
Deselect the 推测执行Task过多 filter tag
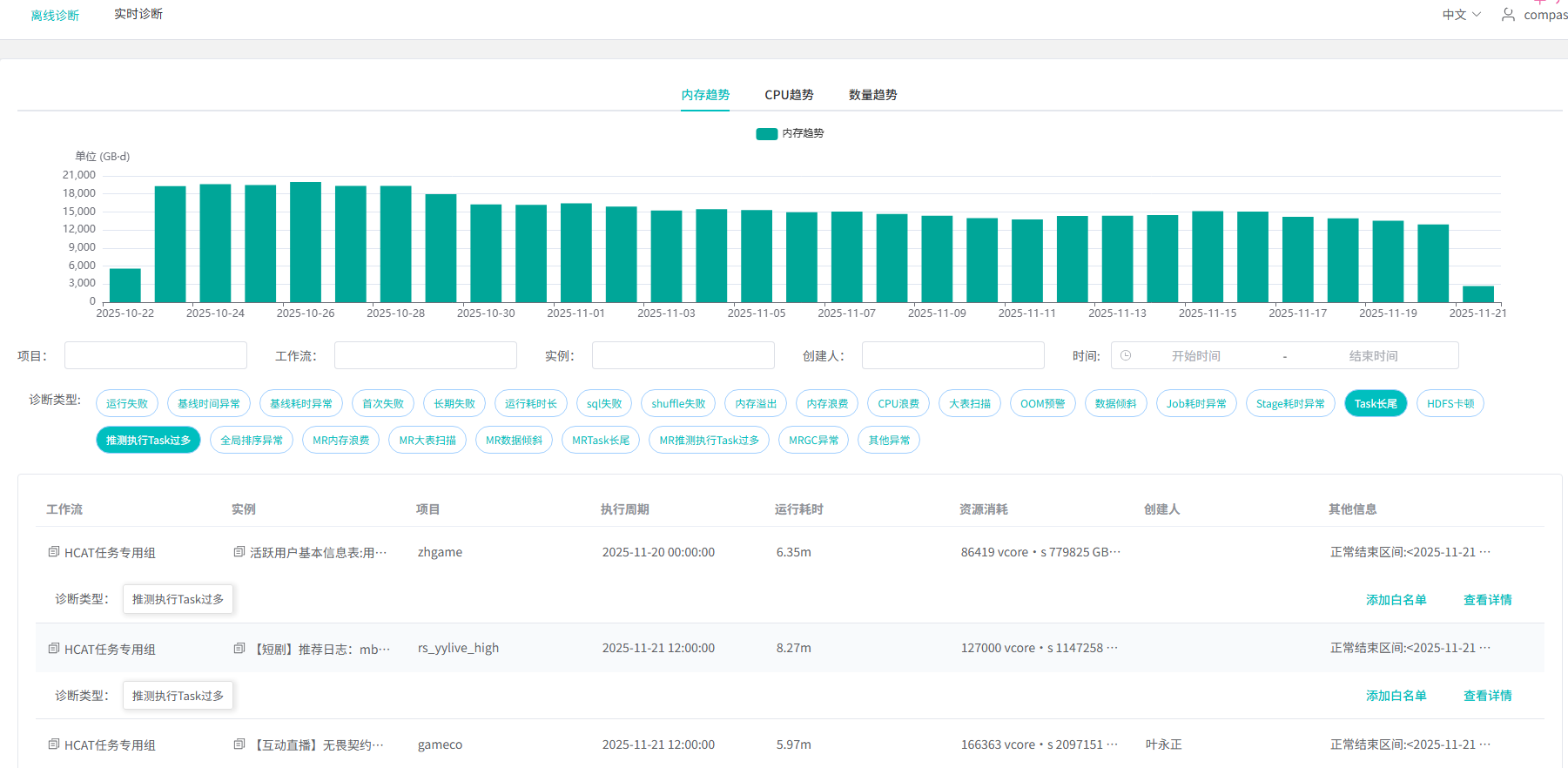[x=148, y=440]
